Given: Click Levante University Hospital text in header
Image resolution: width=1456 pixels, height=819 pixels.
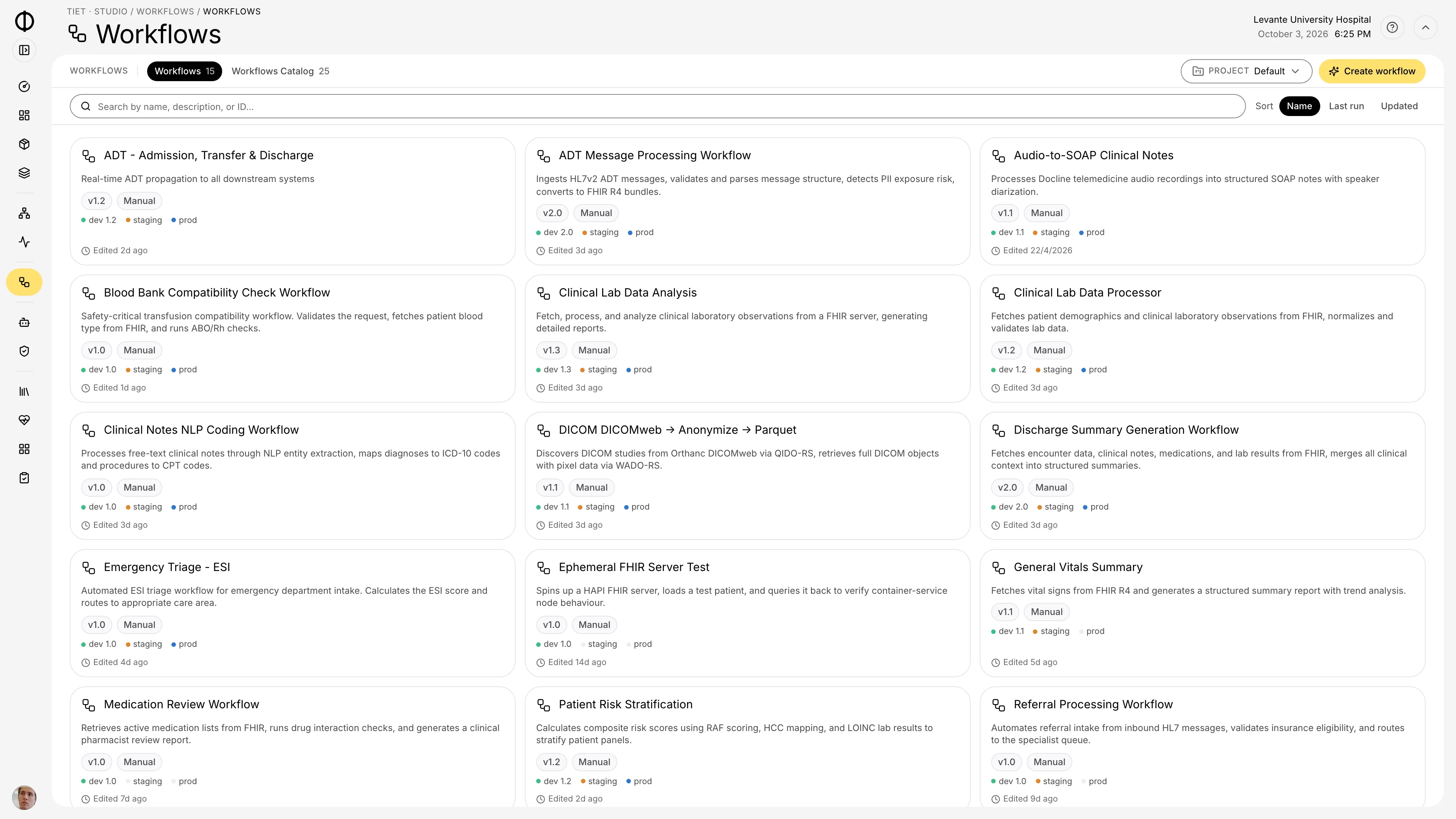Looking at the screenshot, I should (1312, 20).
